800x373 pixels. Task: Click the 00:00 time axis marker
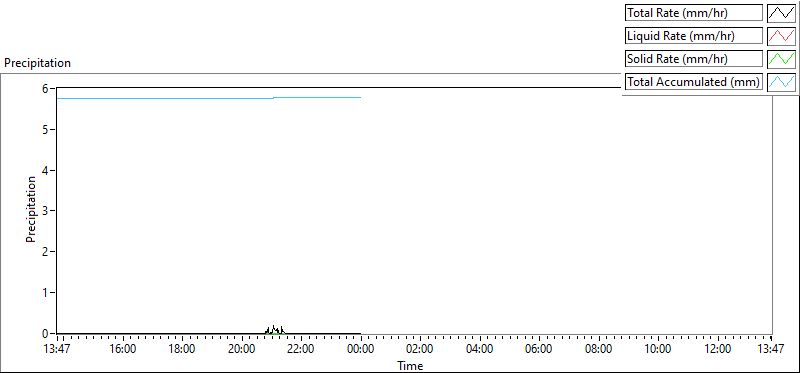pos(361,350)
